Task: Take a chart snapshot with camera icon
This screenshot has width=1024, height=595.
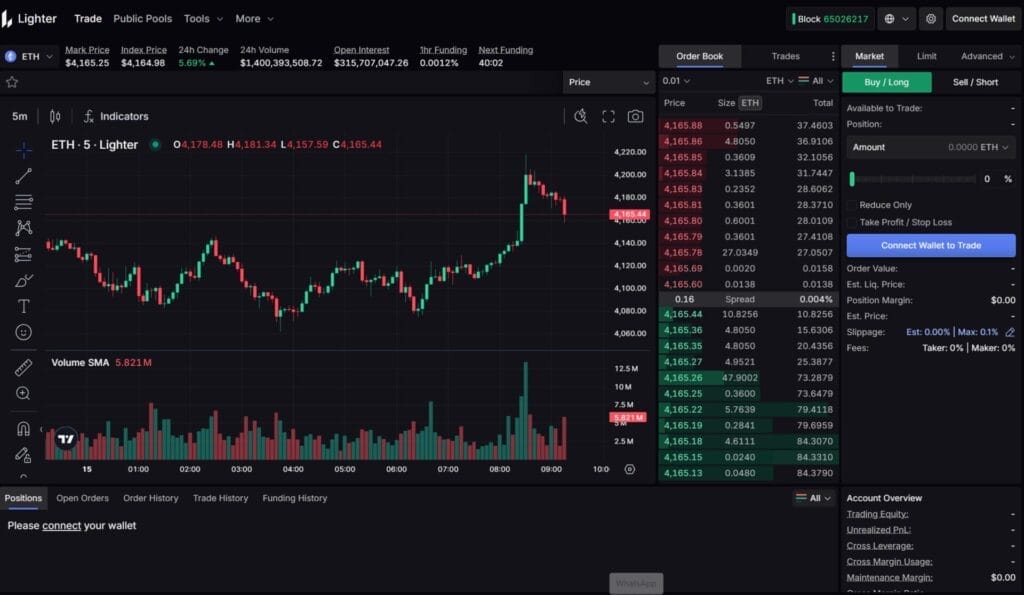Action: (x=635, y=116)
